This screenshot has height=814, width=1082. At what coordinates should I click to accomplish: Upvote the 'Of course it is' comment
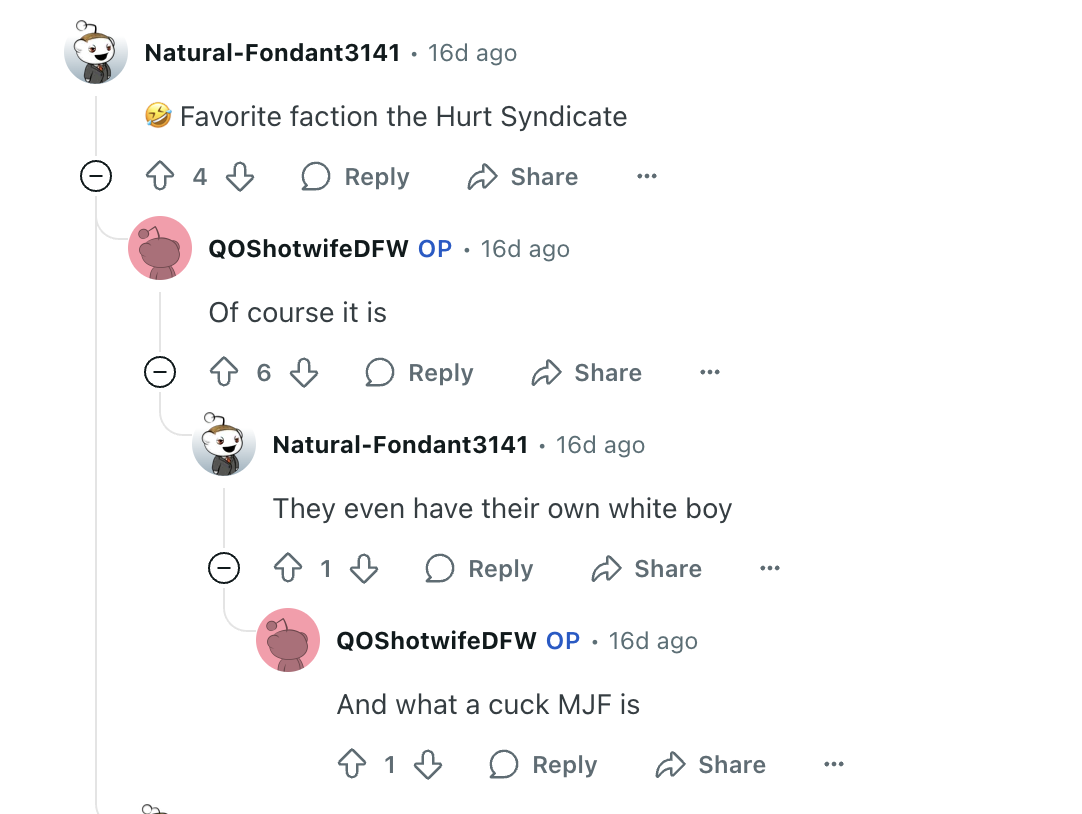(224, 372)
